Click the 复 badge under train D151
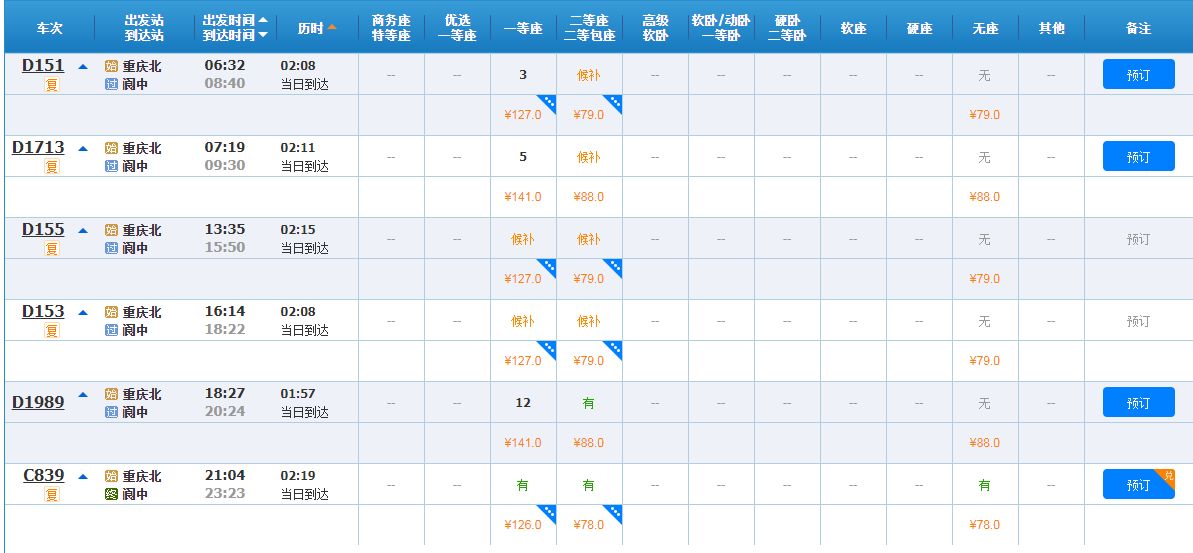Viewport: 1193px width, 553px height. click(x=52, y=85)
